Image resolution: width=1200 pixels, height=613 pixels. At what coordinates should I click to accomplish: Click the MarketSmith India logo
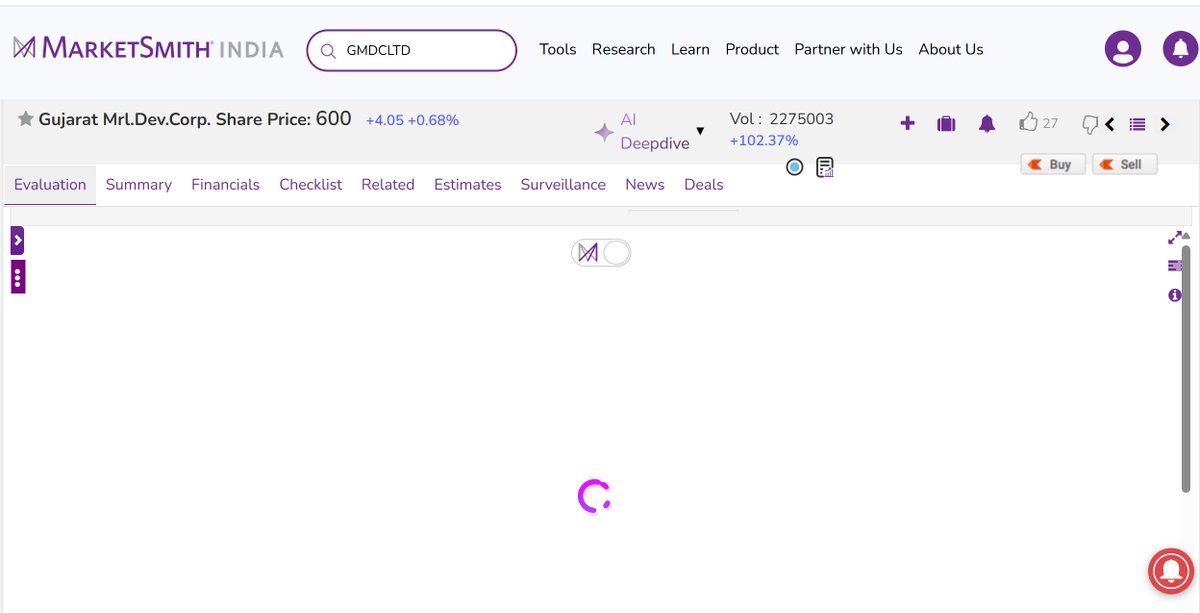click(148, 48)
